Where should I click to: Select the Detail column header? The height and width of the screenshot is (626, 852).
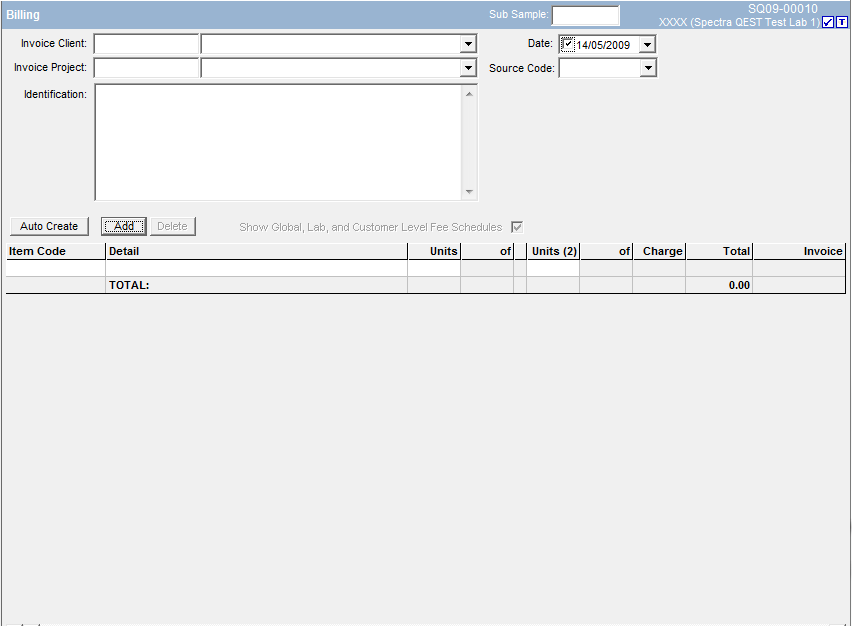(256, 251)
